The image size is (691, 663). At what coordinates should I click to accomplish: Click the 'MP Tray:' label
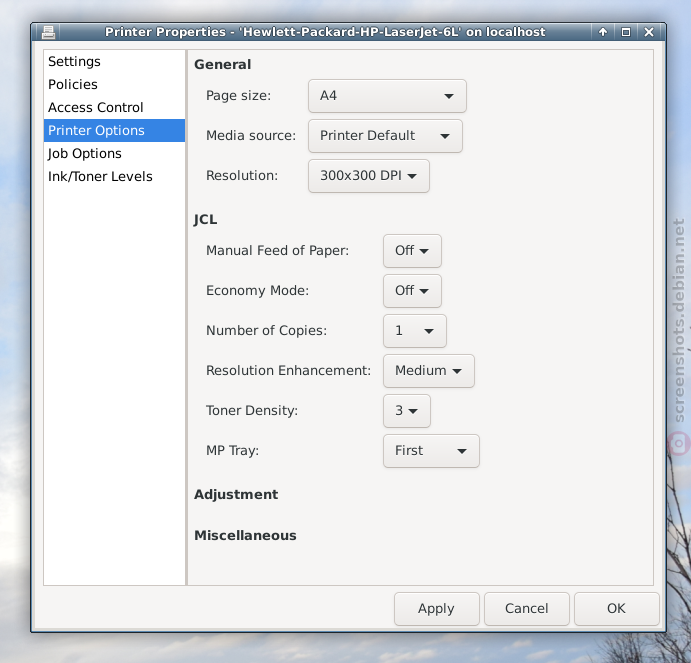pos(233,451)
